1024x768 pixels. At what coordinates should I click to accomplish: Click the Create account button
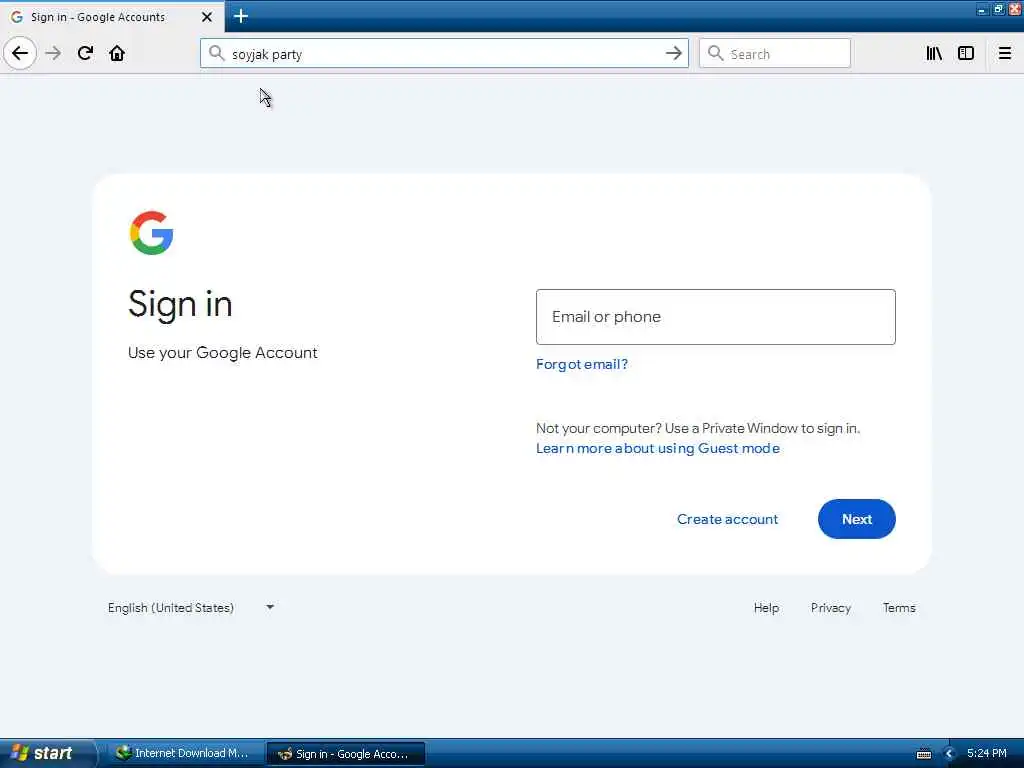coord(728,519)
